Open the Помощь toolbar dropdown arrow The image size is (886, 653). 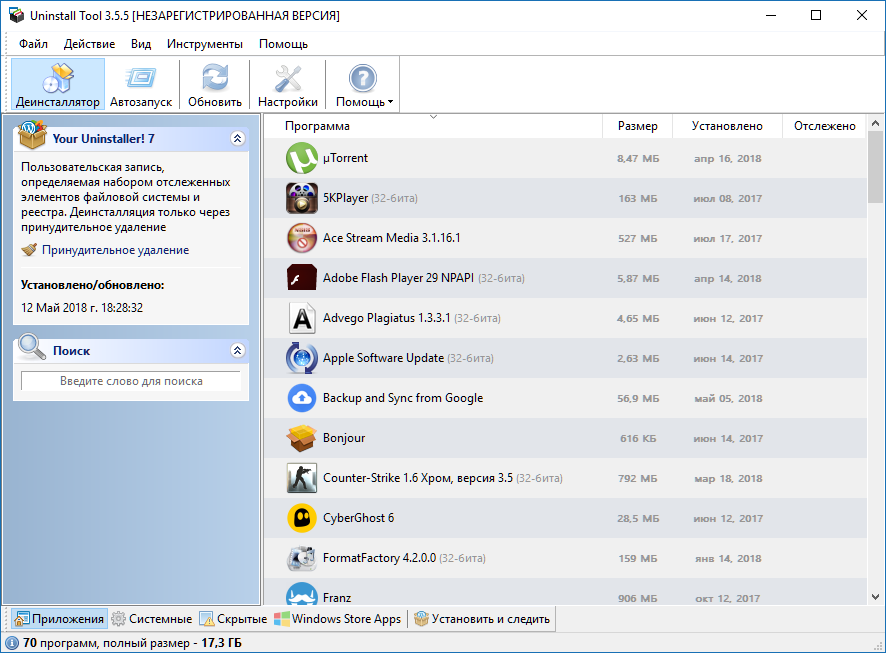pyautogui.click(x=390, y=102)
